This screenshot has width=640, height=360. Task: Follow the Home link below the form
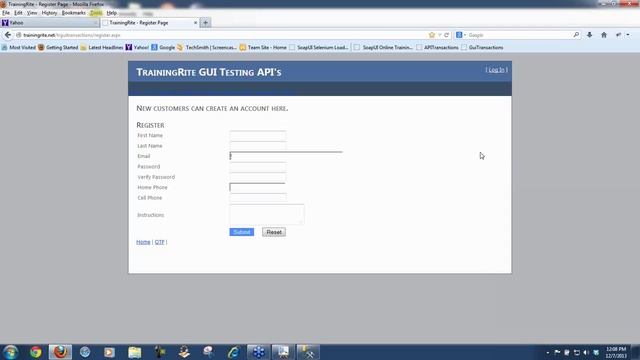point(143,242)
